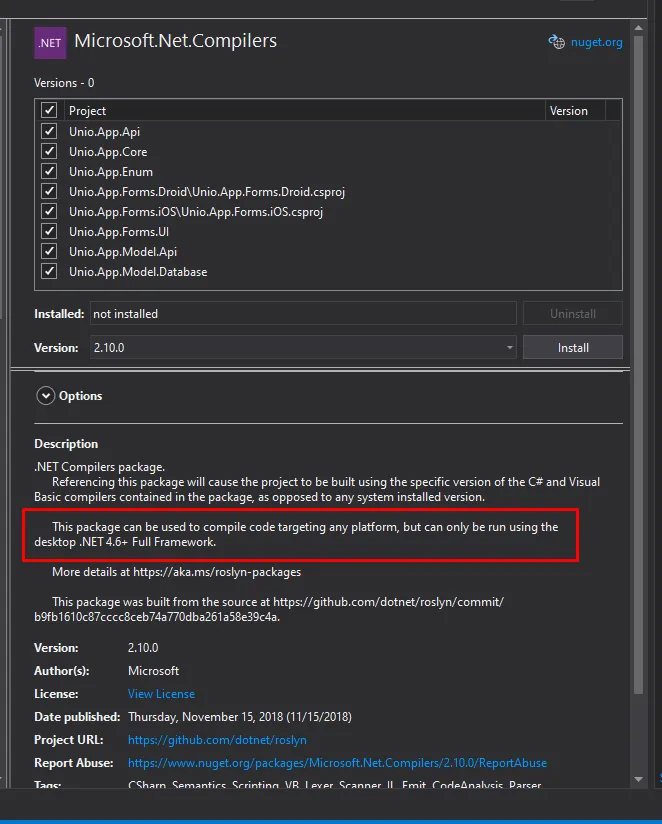Uncheck the Unio.App.Enum project checkbox

pos(49,171)
